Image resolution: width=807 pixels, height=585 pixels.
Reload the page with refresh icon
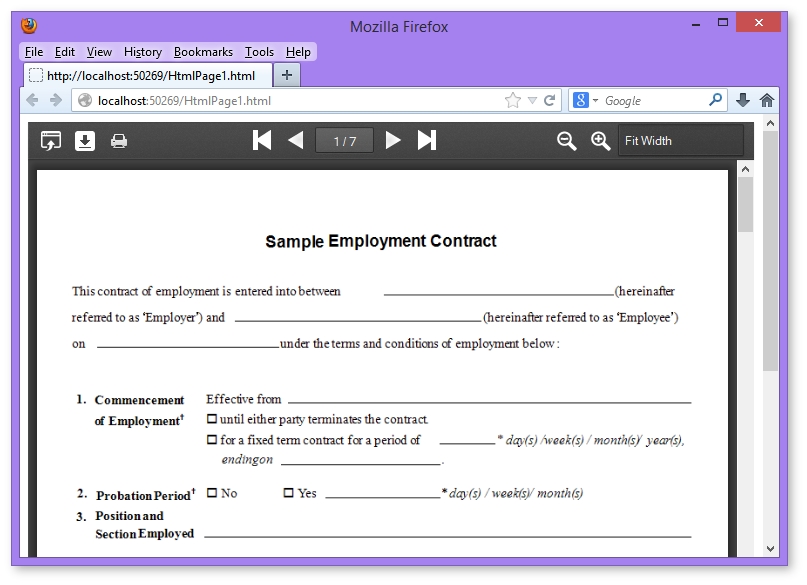pos(550,100)
